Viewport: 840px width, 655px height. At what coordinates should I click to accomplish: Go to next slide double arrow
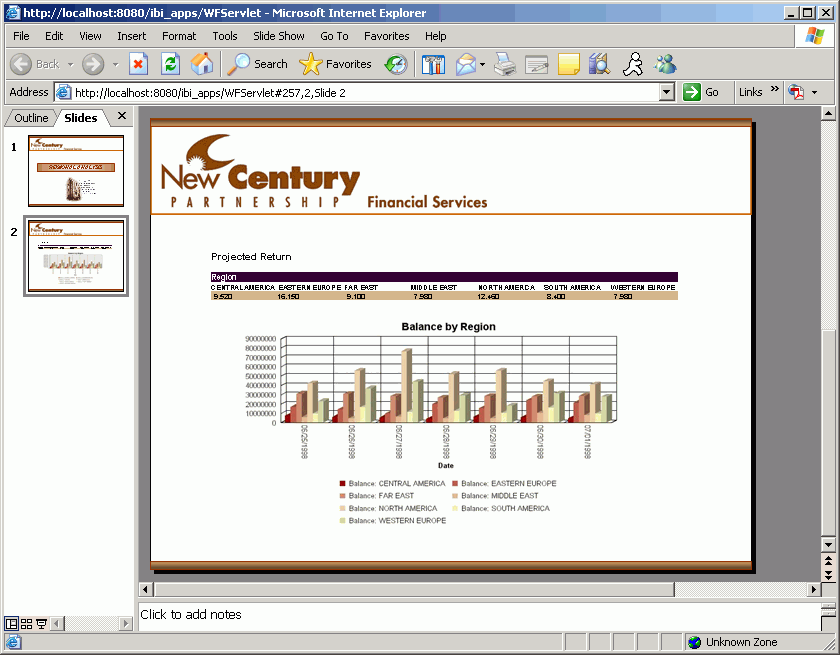click(828, 575)
